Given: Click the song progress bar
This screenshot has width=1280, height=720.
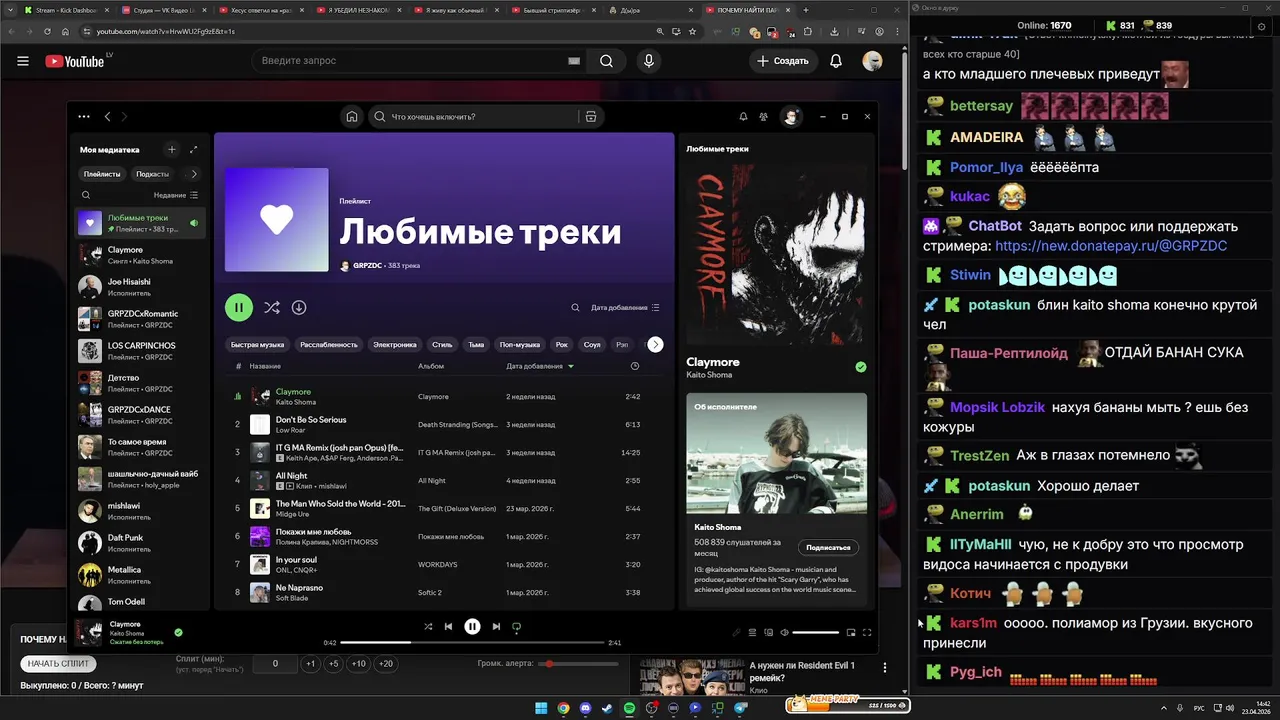Looking at the screenshot, I should click(473, 642).
